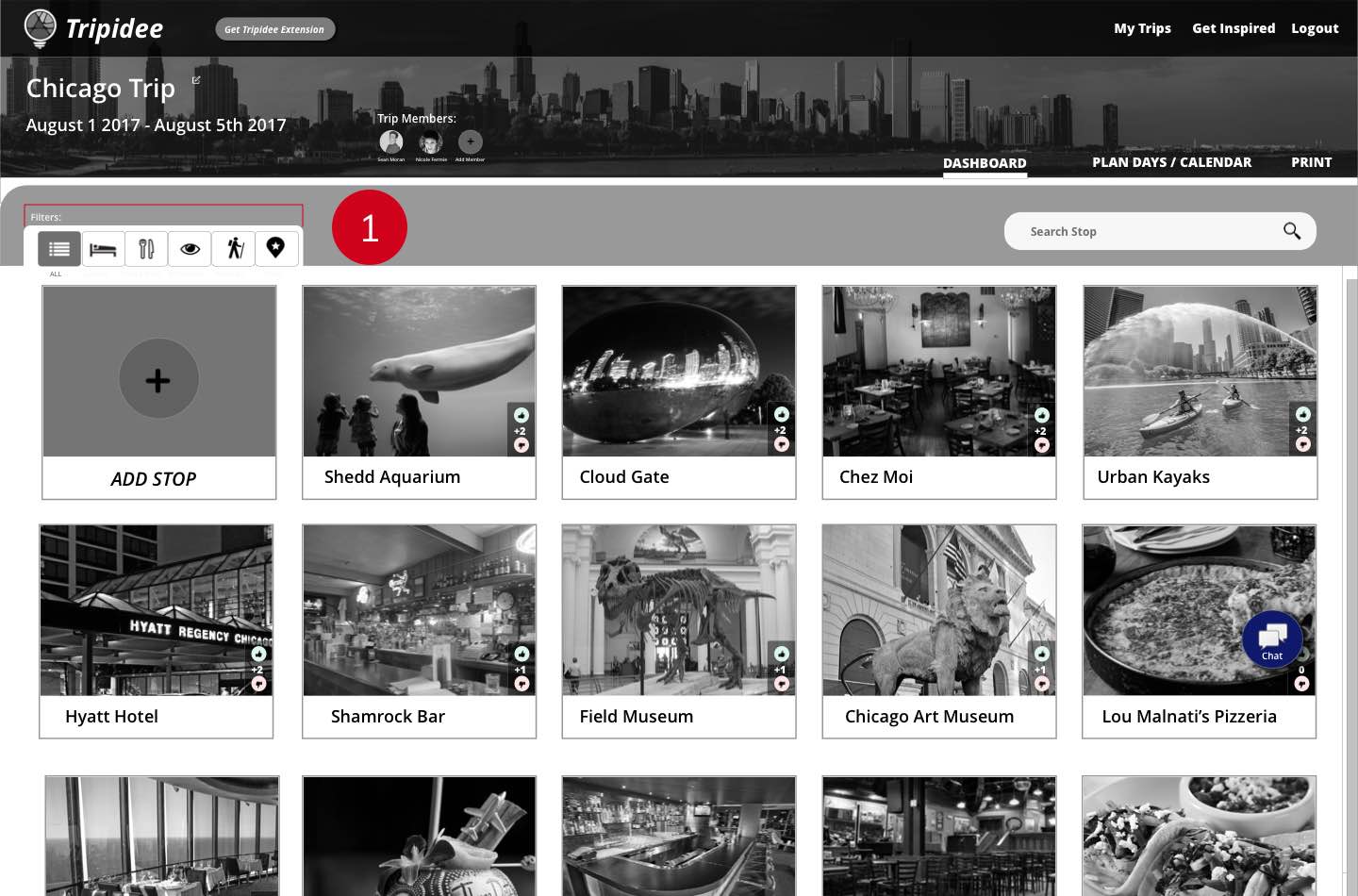Thumbs up Cloud Gate
Viewport: 1358px width, 896px height.
click(x=781, y=415)
